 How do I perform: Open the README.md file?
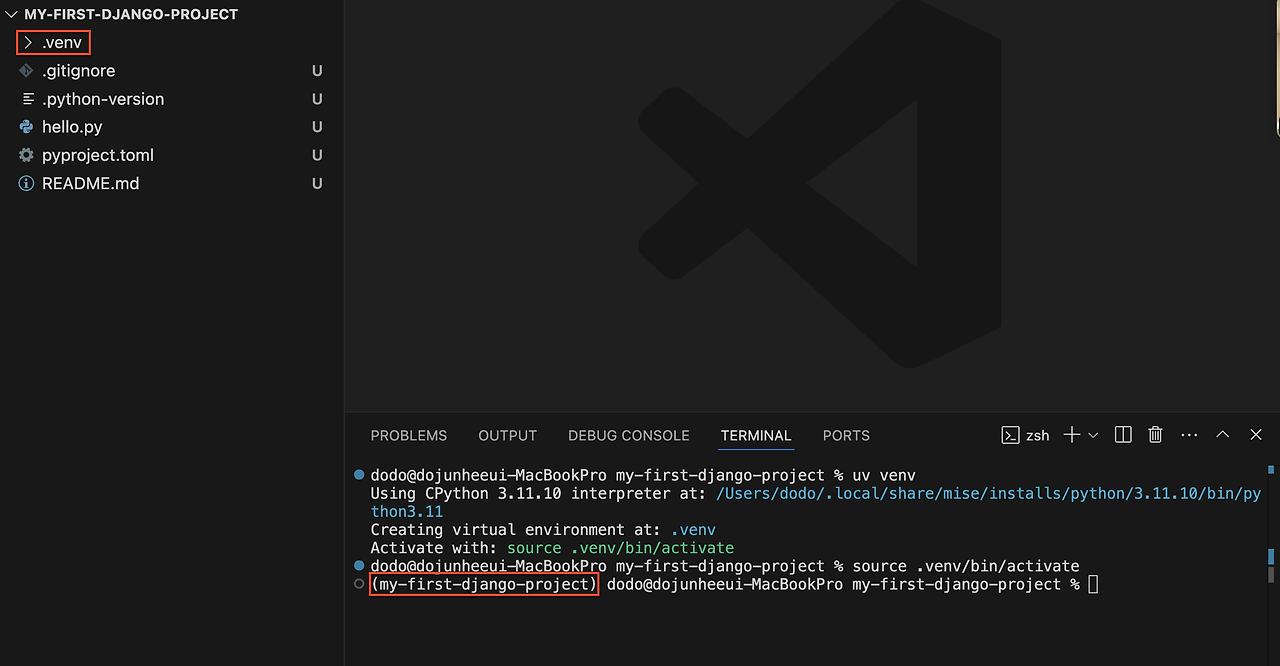(90, 183)
